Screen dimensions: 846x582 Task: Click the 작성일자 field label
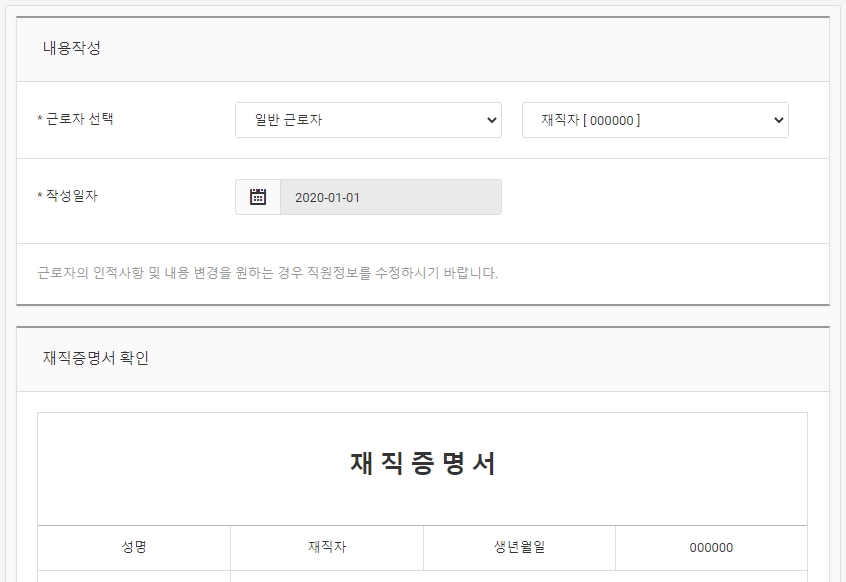(x=72, y=196)
